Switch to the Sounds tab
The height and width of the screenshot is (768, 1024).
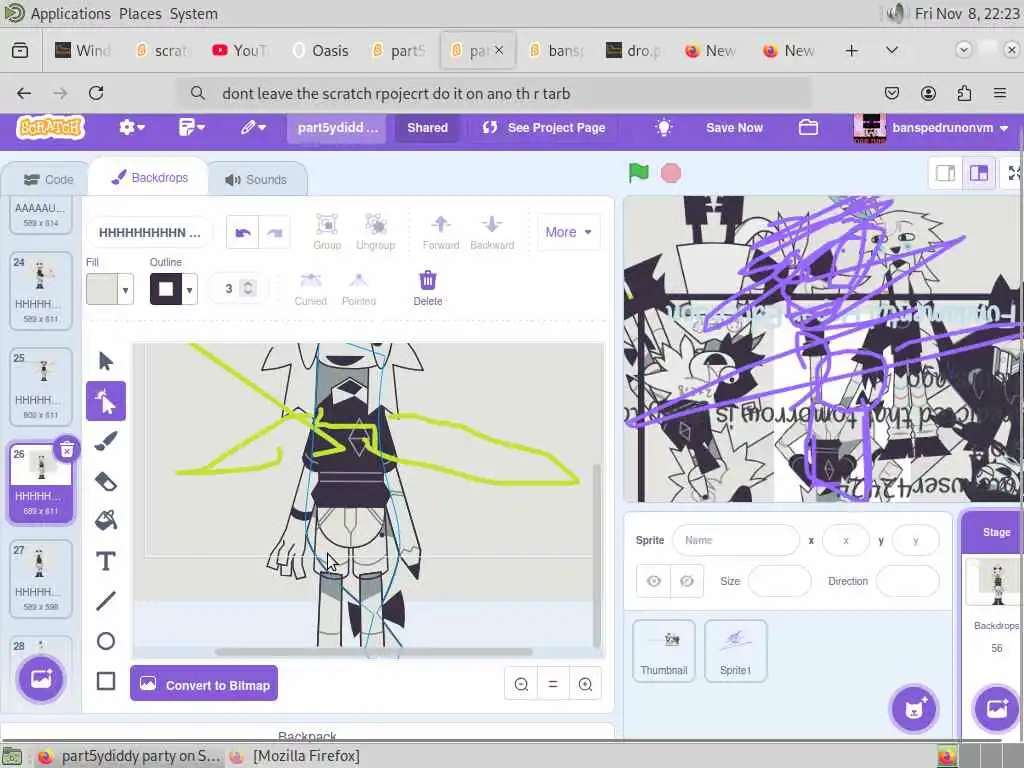(257, 180)
